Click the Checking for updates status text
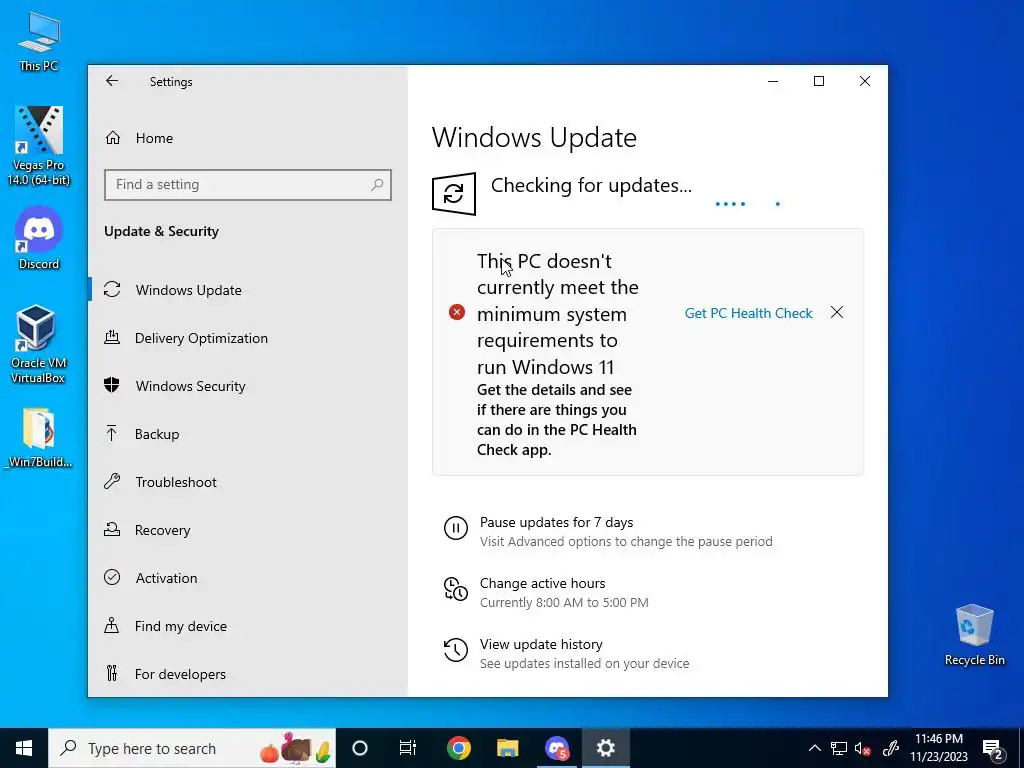 [x=591, y=185]
